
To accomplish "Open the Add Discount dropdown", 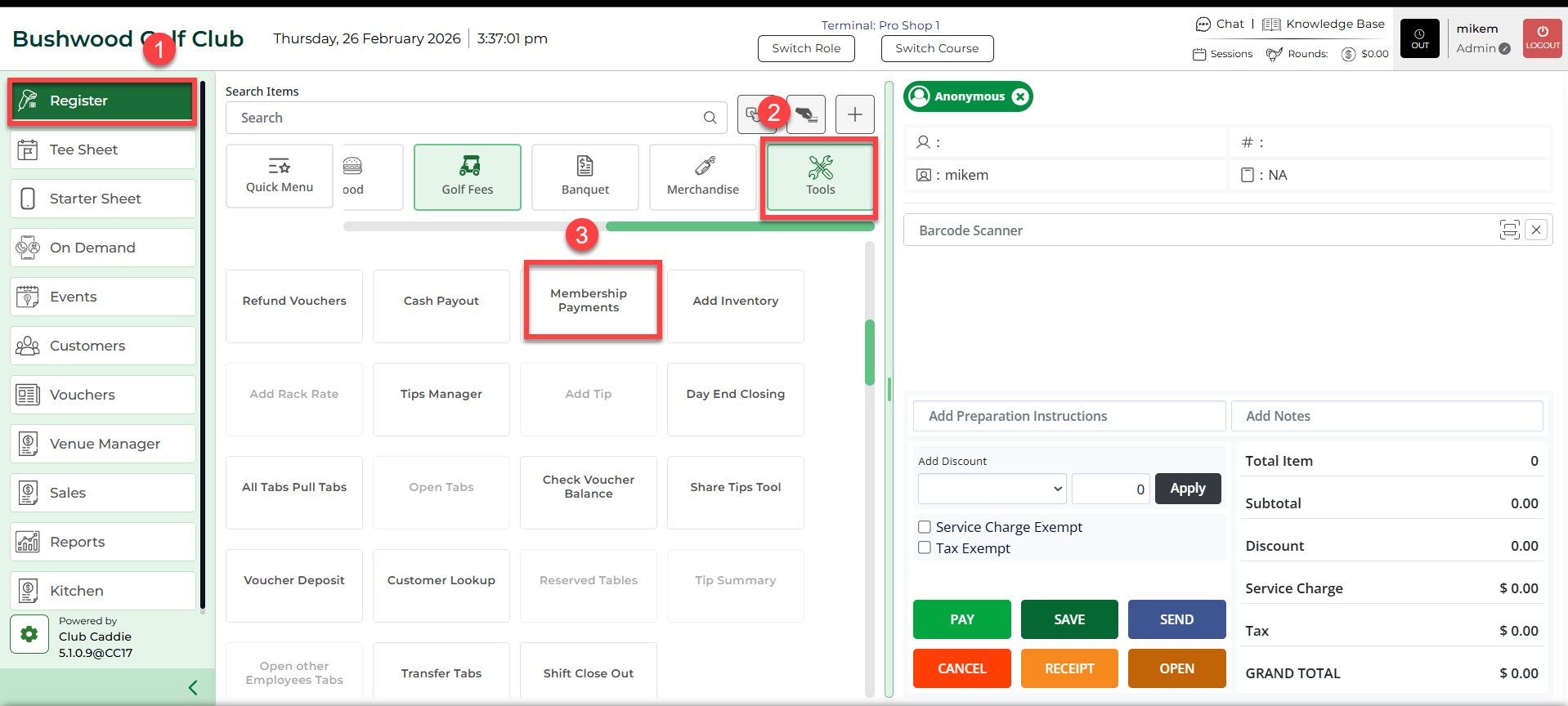I will point(992,489).
